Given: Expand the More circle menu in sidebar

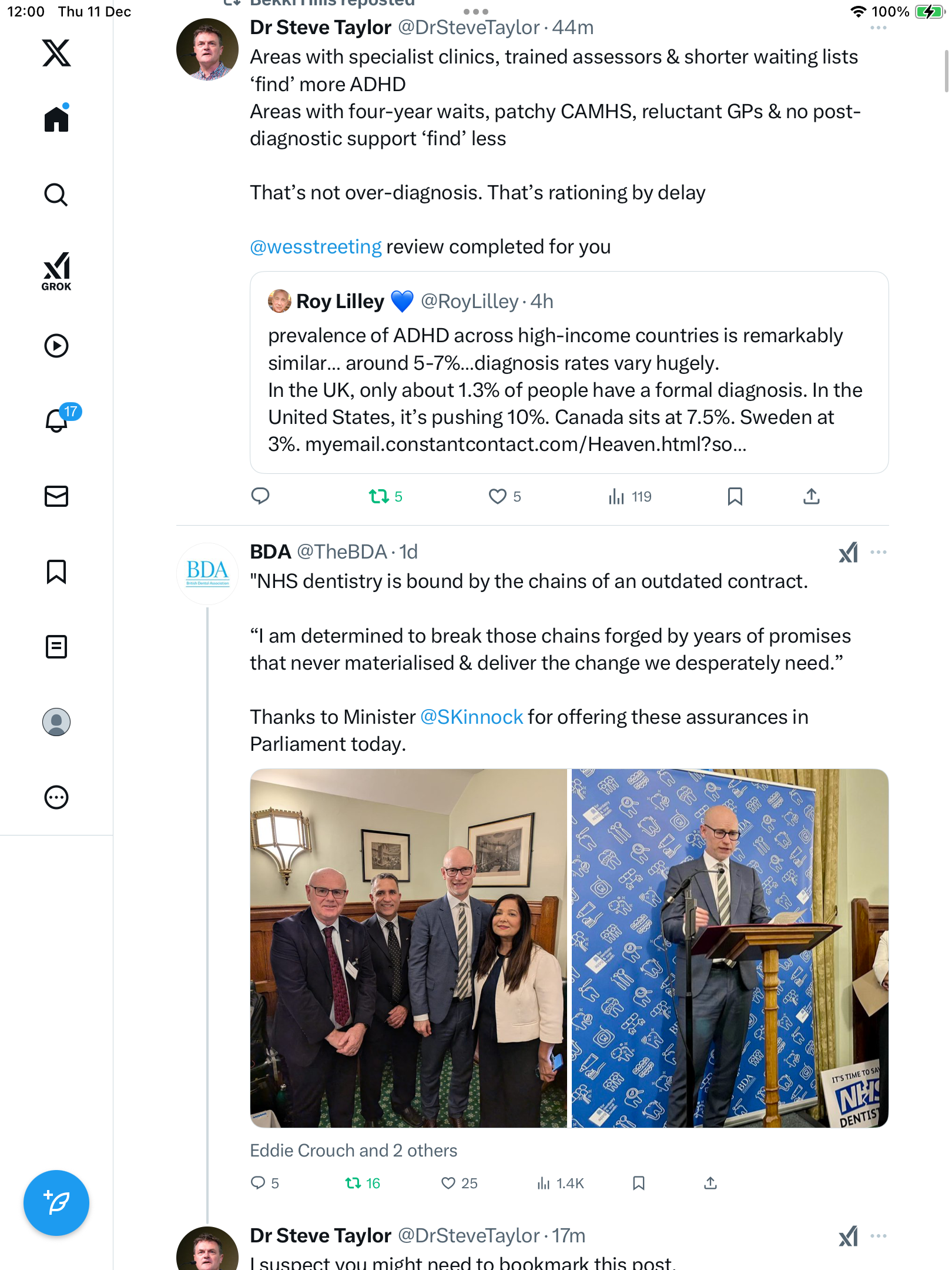Looking at the screenshot, I should pyautogui.click(x=56, y=797).
